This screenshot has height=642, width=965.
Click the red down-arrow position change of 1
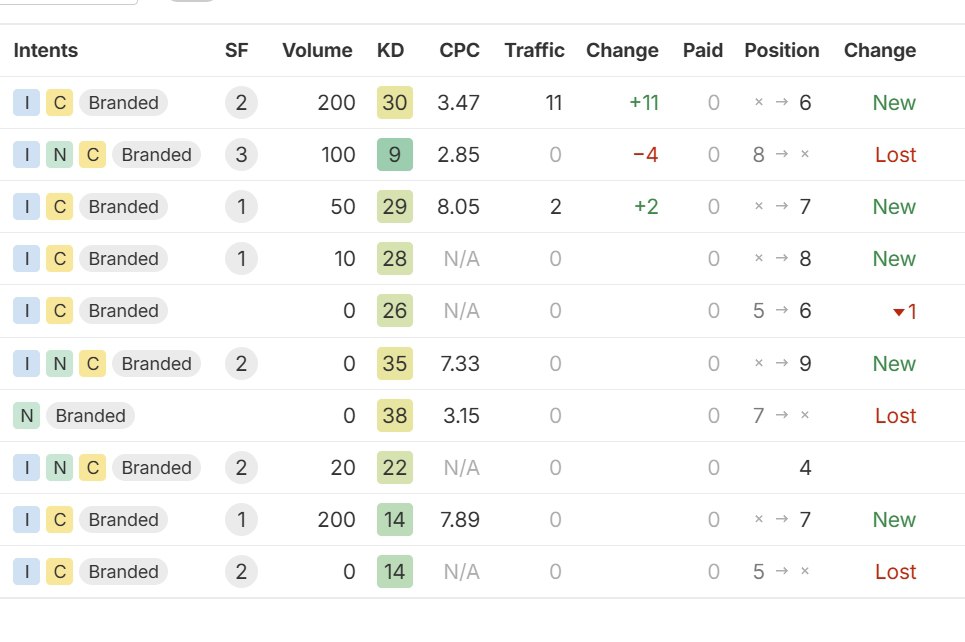point(904,312)
